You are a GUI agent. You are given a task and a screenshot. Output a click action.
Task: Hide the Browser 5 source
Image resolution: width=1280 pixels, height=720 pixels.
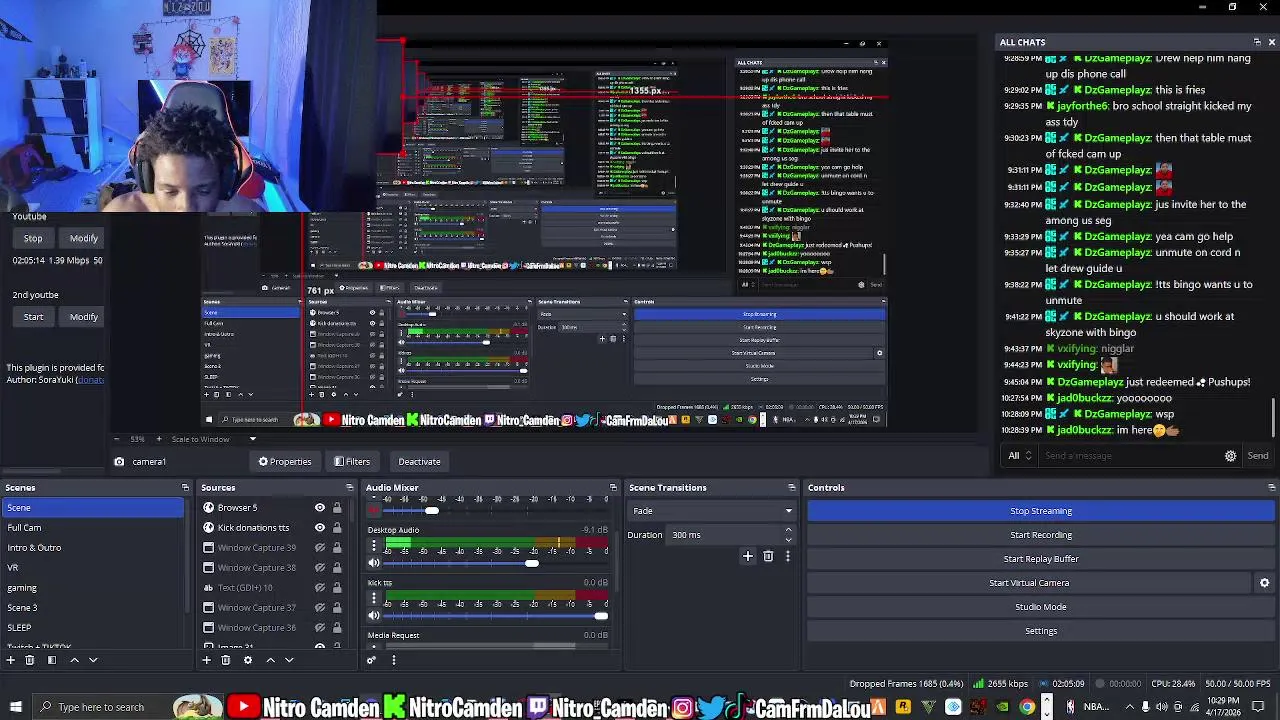point(320,508)
